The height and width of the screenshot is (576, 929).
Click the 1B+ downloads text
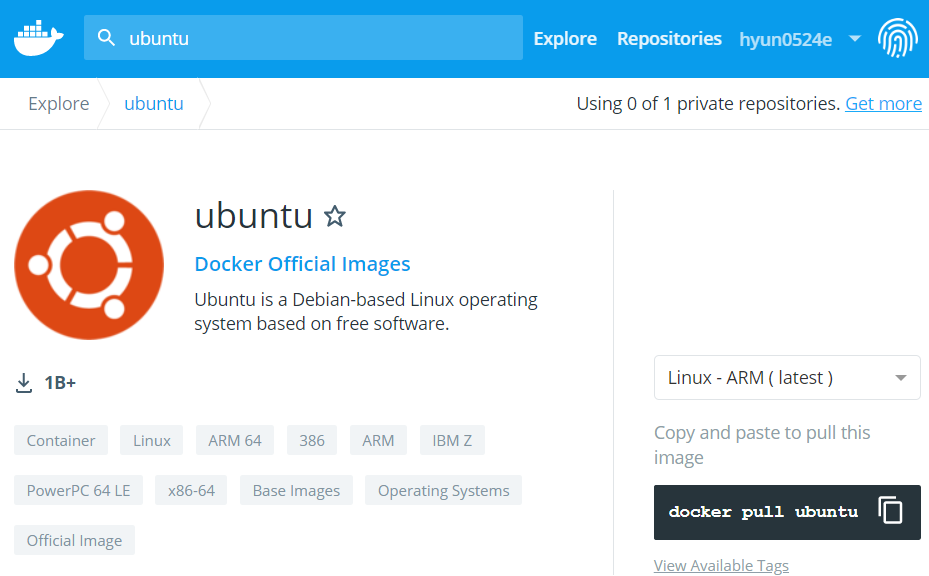[60, 383]
